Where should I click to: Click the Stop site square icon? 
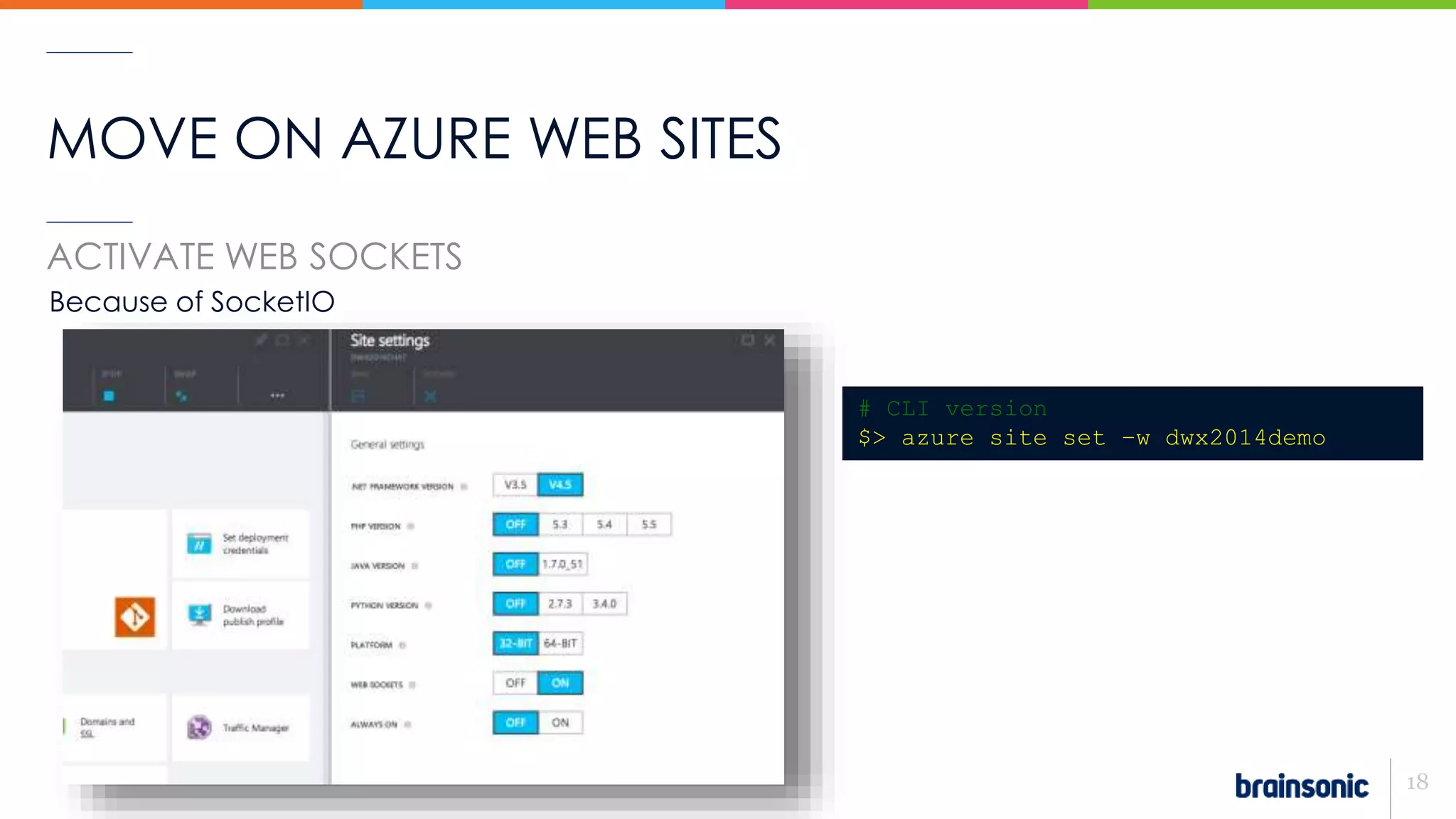(109, 396)
